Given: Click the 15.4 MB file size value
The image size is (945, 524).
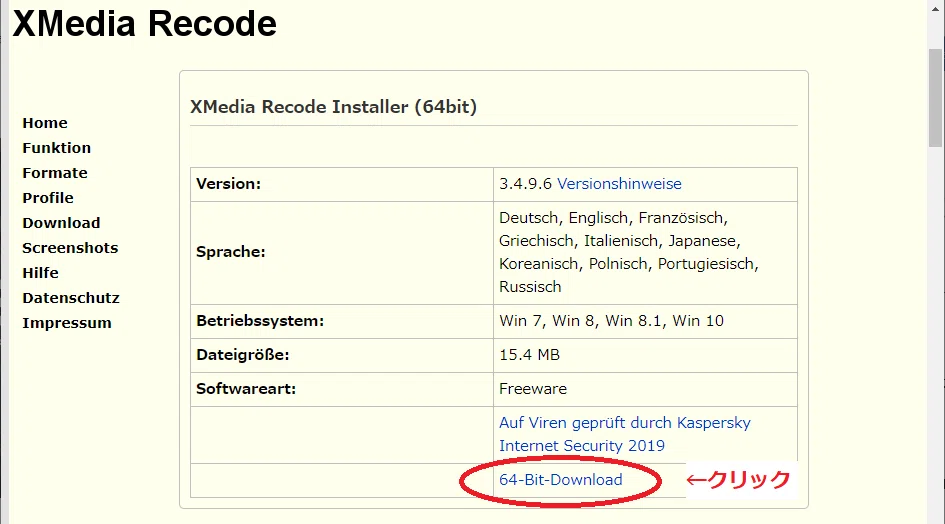Looking at the screenshot, I should click(x=529, y=355).
